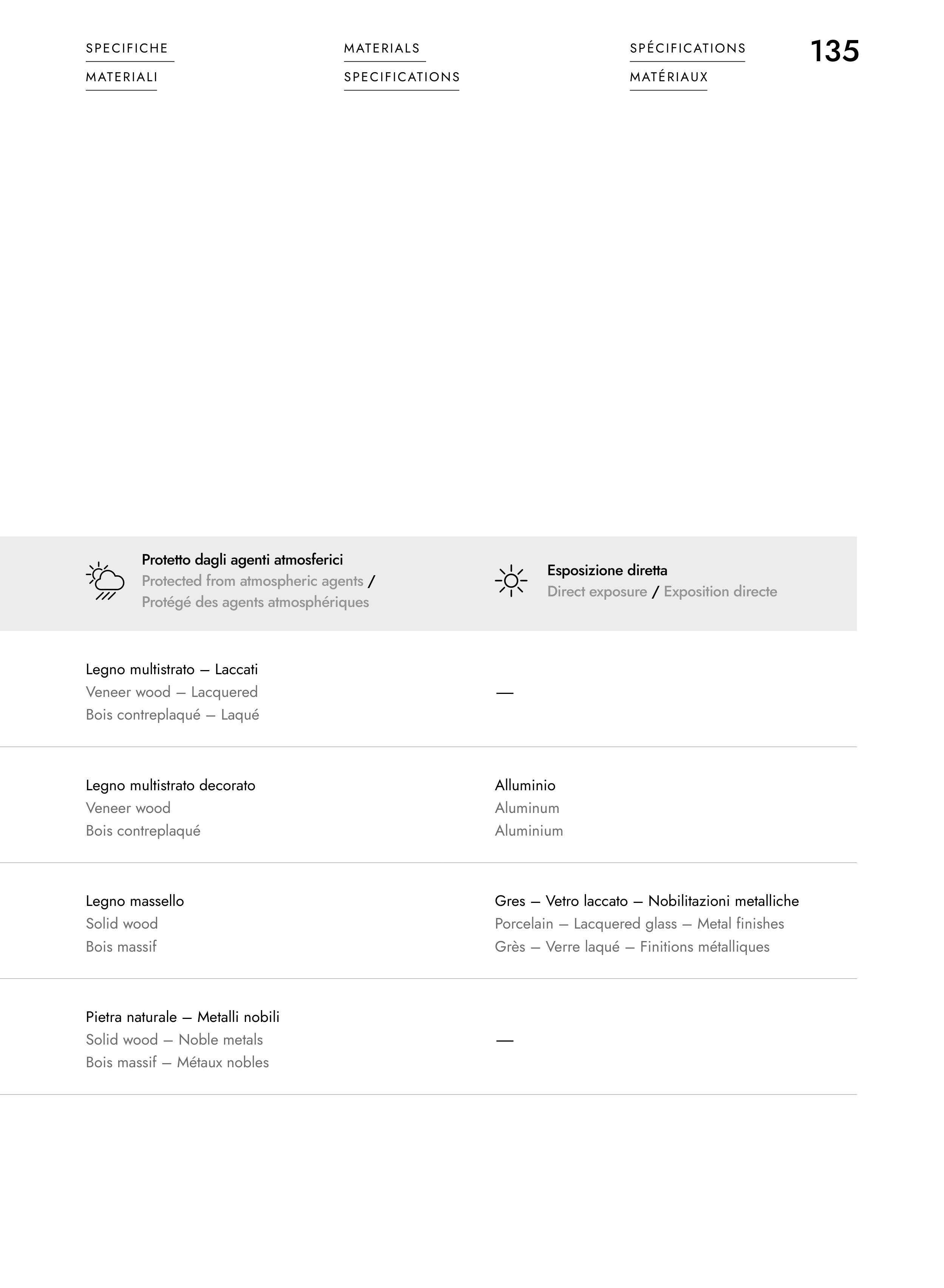Screen dimensions: 944x1288
Task: Click the MATÉRIAUX heading
Action: pyautogui.click(x=669, y=77)
